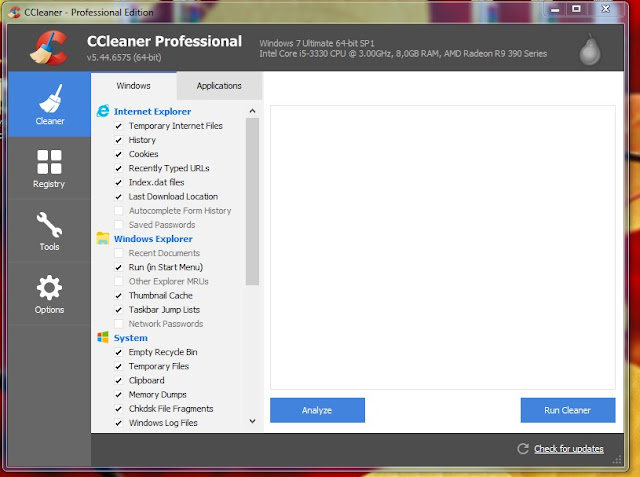Minimize the CCleaner window
Screen dimensions: 640x477
click(555, 9)
